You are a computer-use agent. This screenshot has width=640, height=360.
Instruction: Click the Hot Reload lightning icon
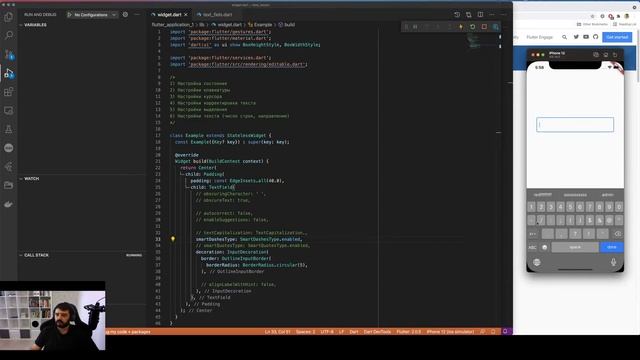point(461,27)
